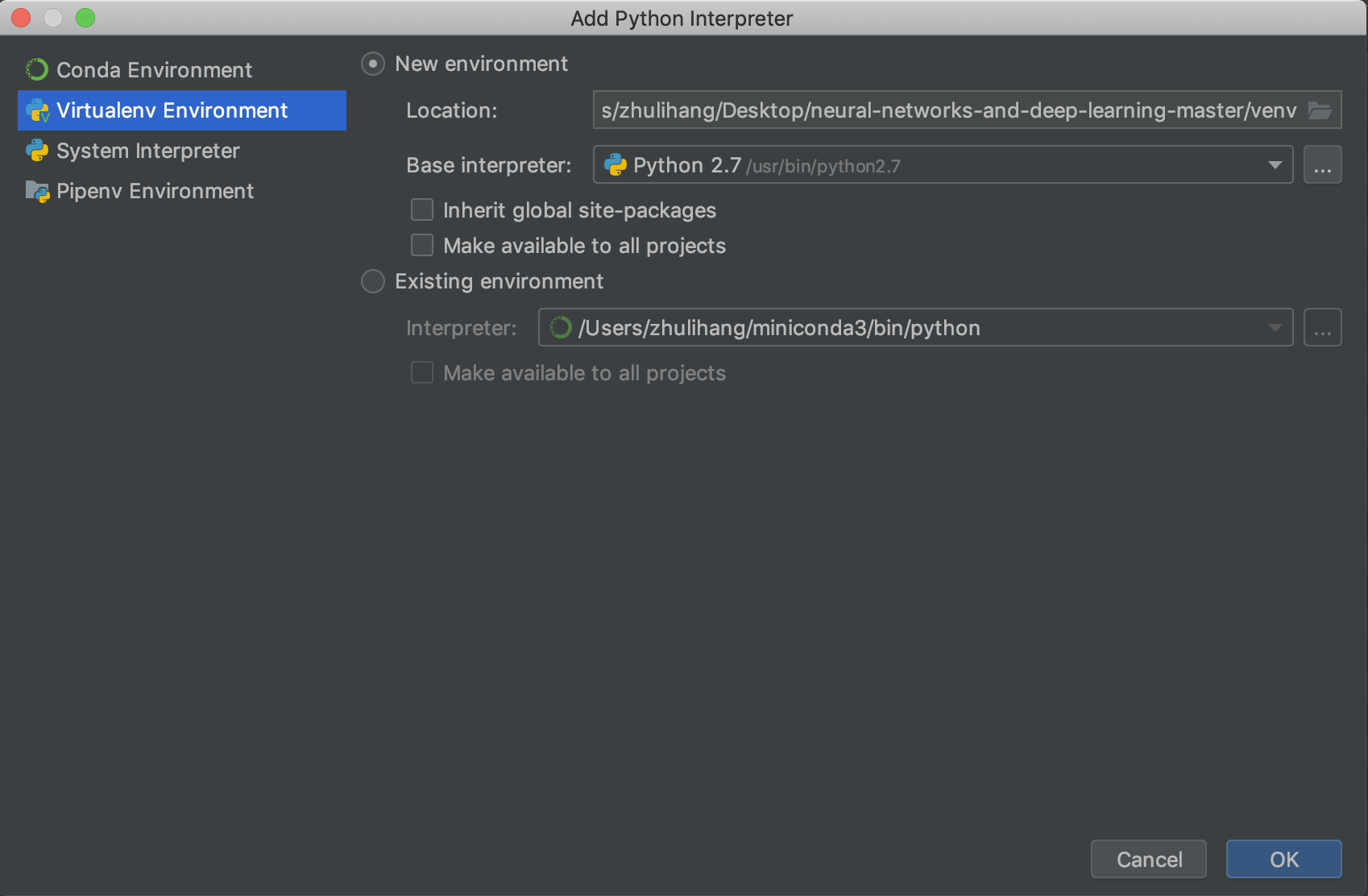
Task: Click the Conda green ring icon
Action: [x=37, y=70]
